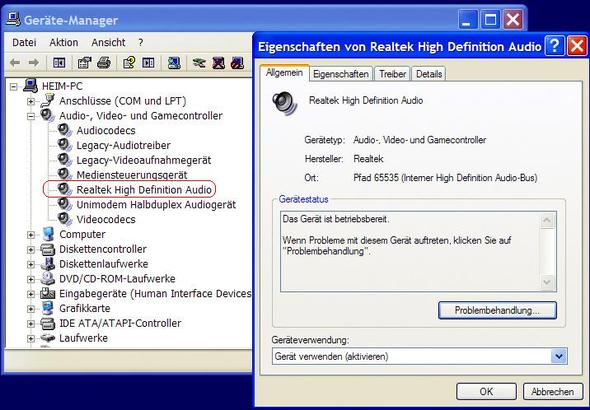Open the Geräteverwendung dropdown
590x410 pixels.
[559, 356]
